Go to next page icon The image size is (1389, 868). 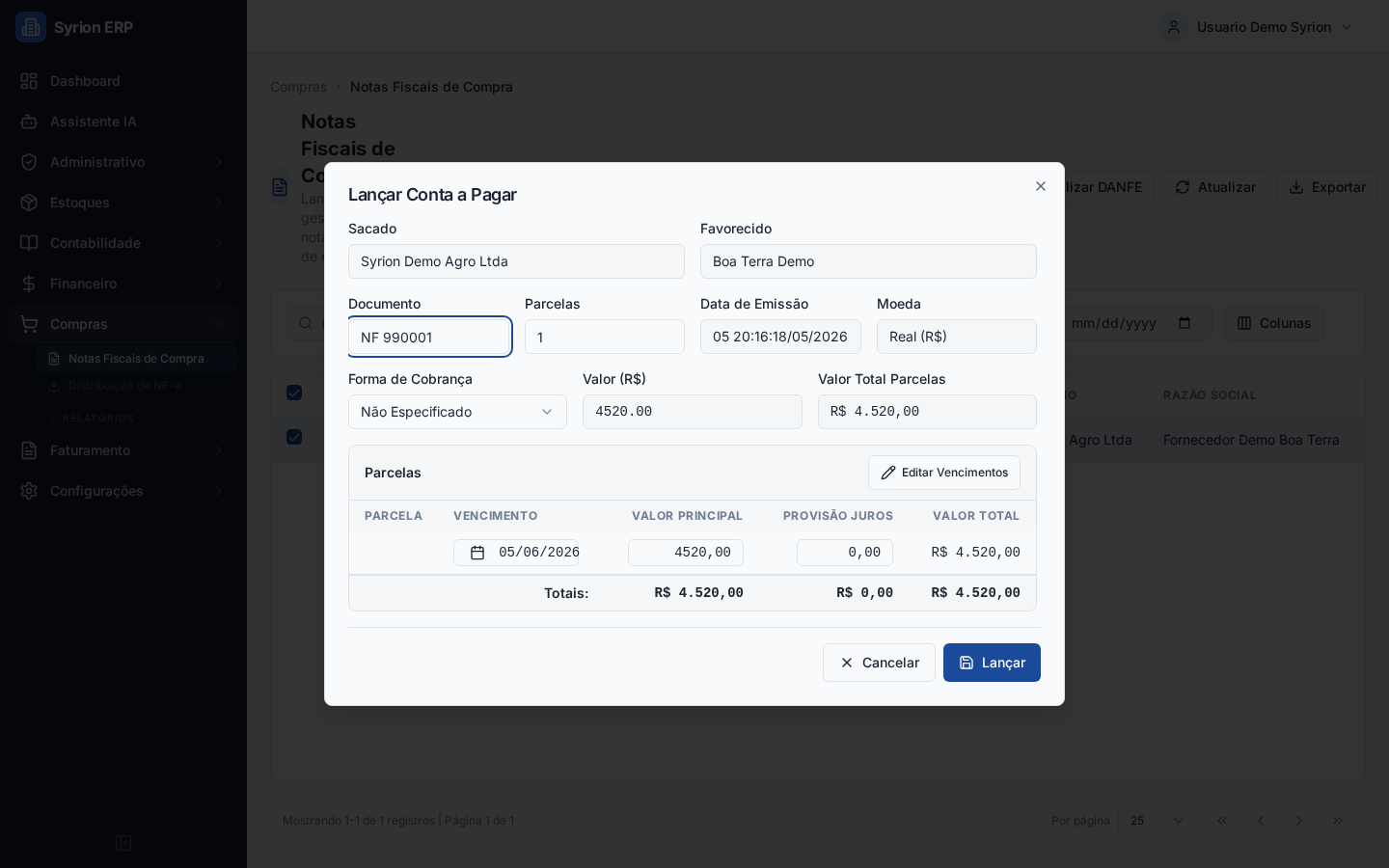1299,821
